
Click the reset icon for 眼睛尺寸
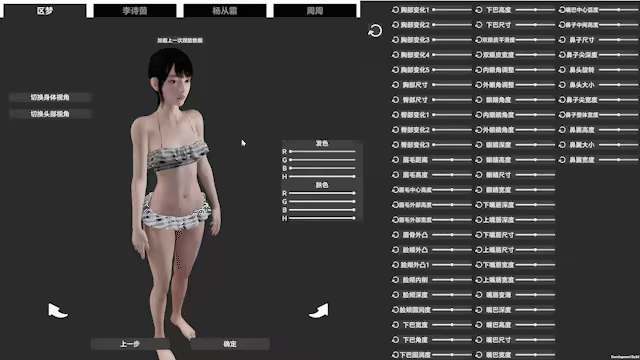(479, 175)
